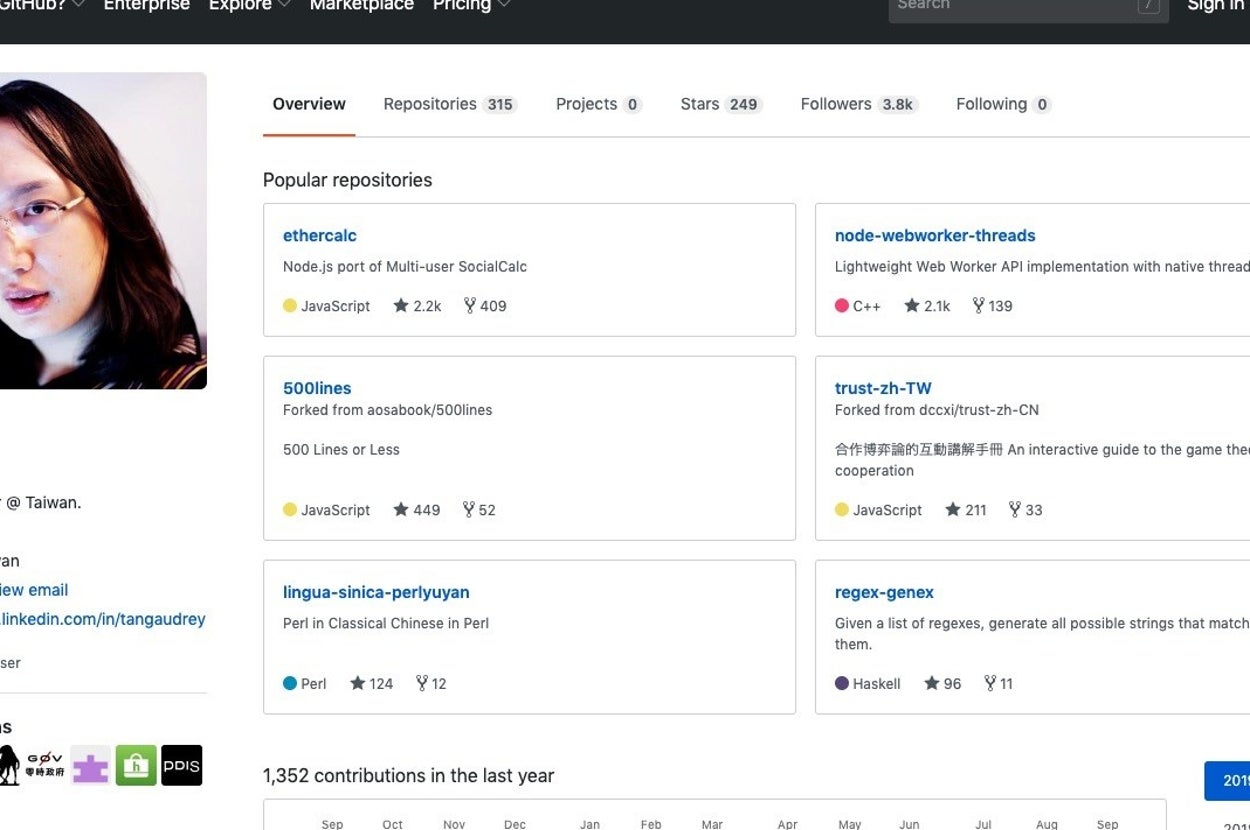Click the star icon for regex-genex
This screenshot has width=1250, height=830.
(x=932, y=683)
